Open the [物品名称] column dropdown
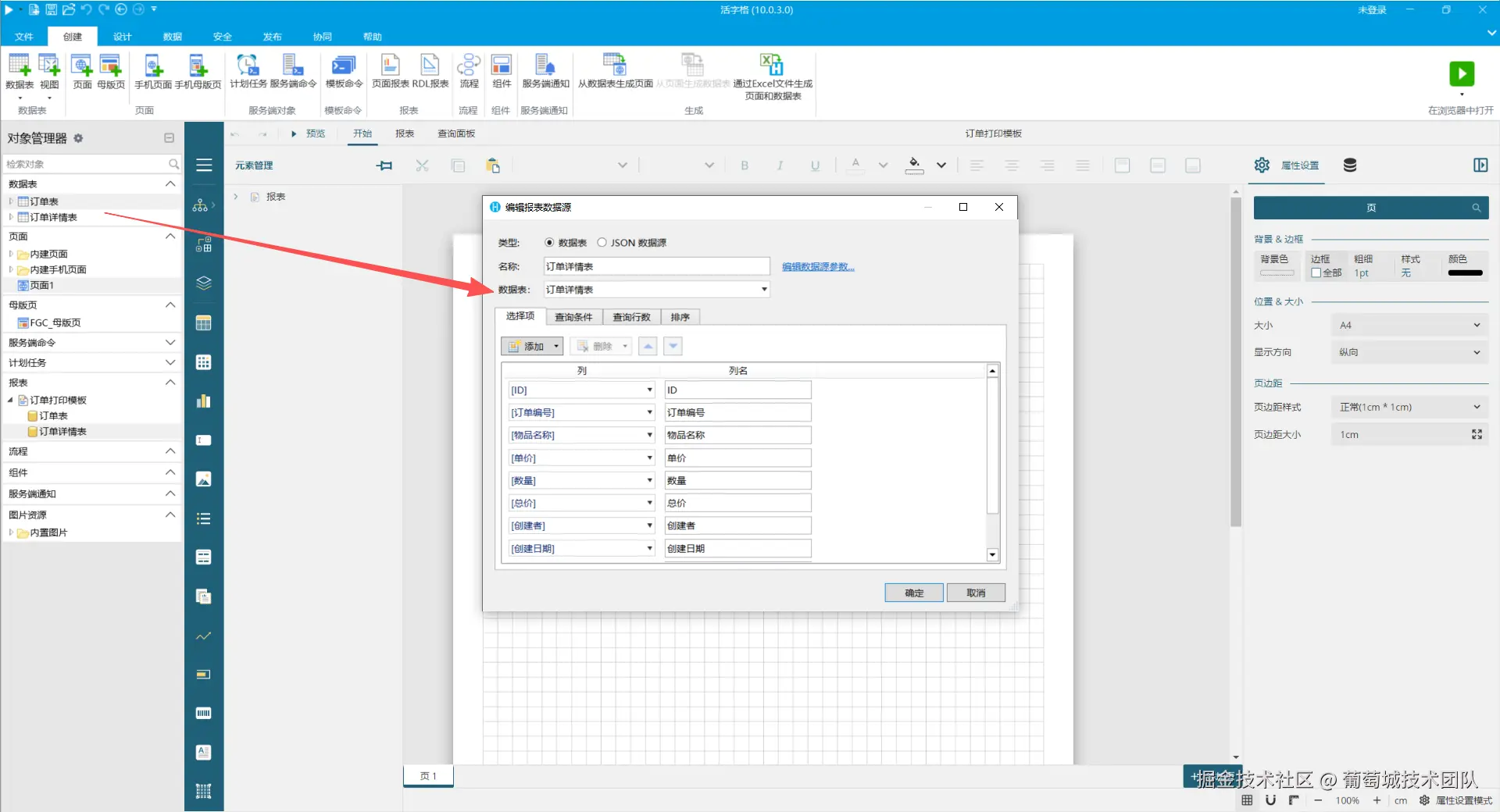The width and height of the screenshot is (1500, 812). click(649, 435)
